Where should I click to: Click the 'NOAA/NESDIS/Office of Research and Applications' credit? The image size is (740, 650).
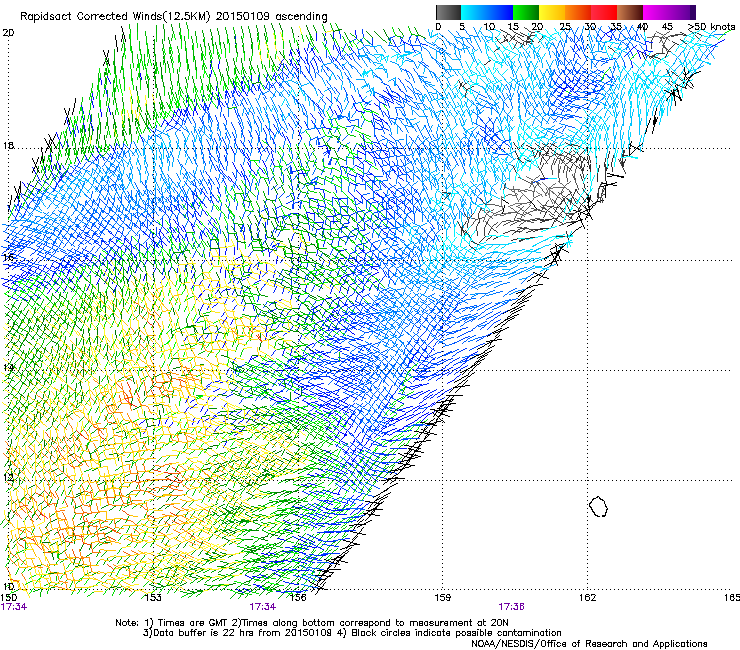coord(589,644)
